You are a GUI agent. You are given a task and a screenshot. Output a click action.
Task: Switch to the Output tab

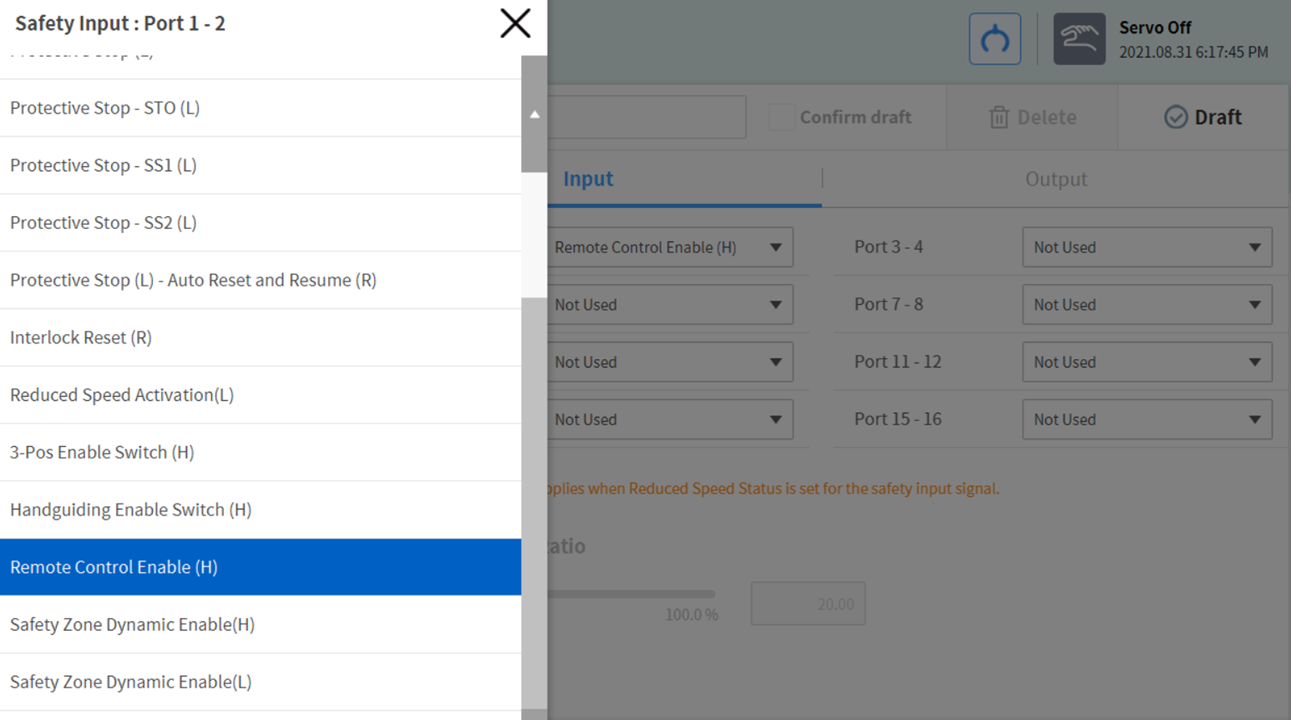[x=1055, y=180]
